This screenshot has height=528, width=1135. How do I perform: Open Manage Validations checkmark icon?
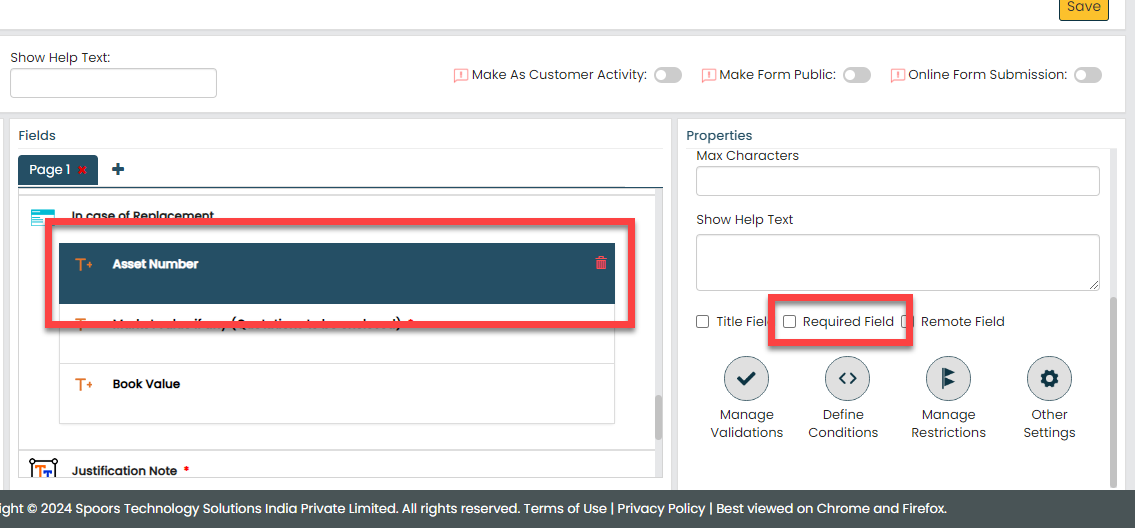click(x=746, y=378)
